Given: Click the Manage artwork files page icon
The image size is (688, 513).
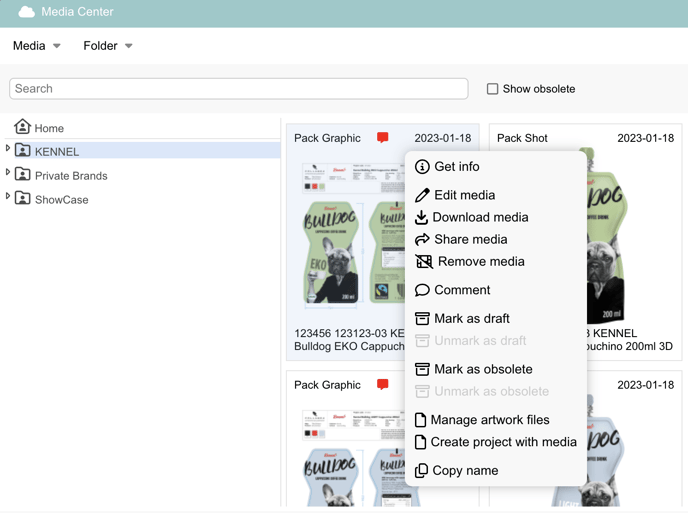Looking at the screenshot, I should (420, 420).
